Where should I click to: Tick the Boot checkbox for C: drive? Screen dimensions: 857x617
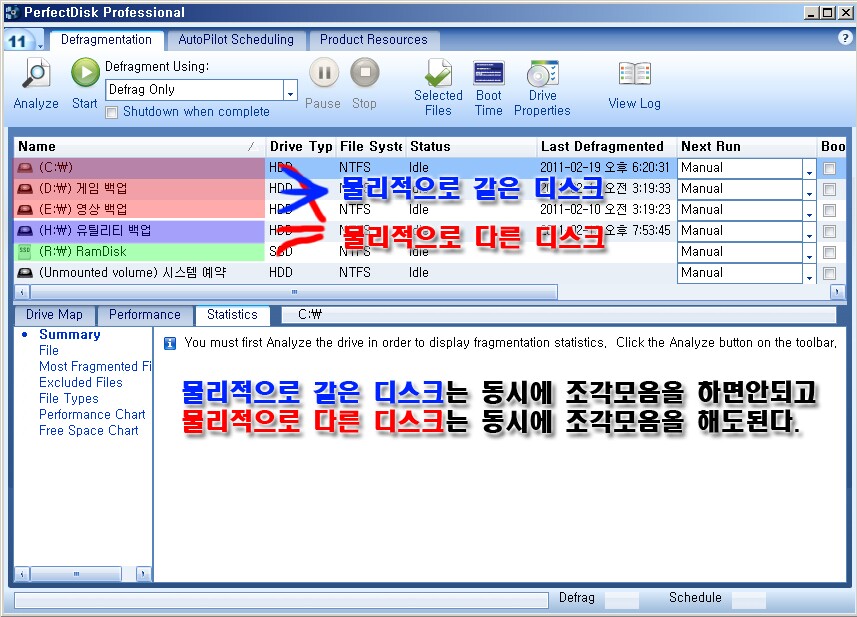click(829, 168)
